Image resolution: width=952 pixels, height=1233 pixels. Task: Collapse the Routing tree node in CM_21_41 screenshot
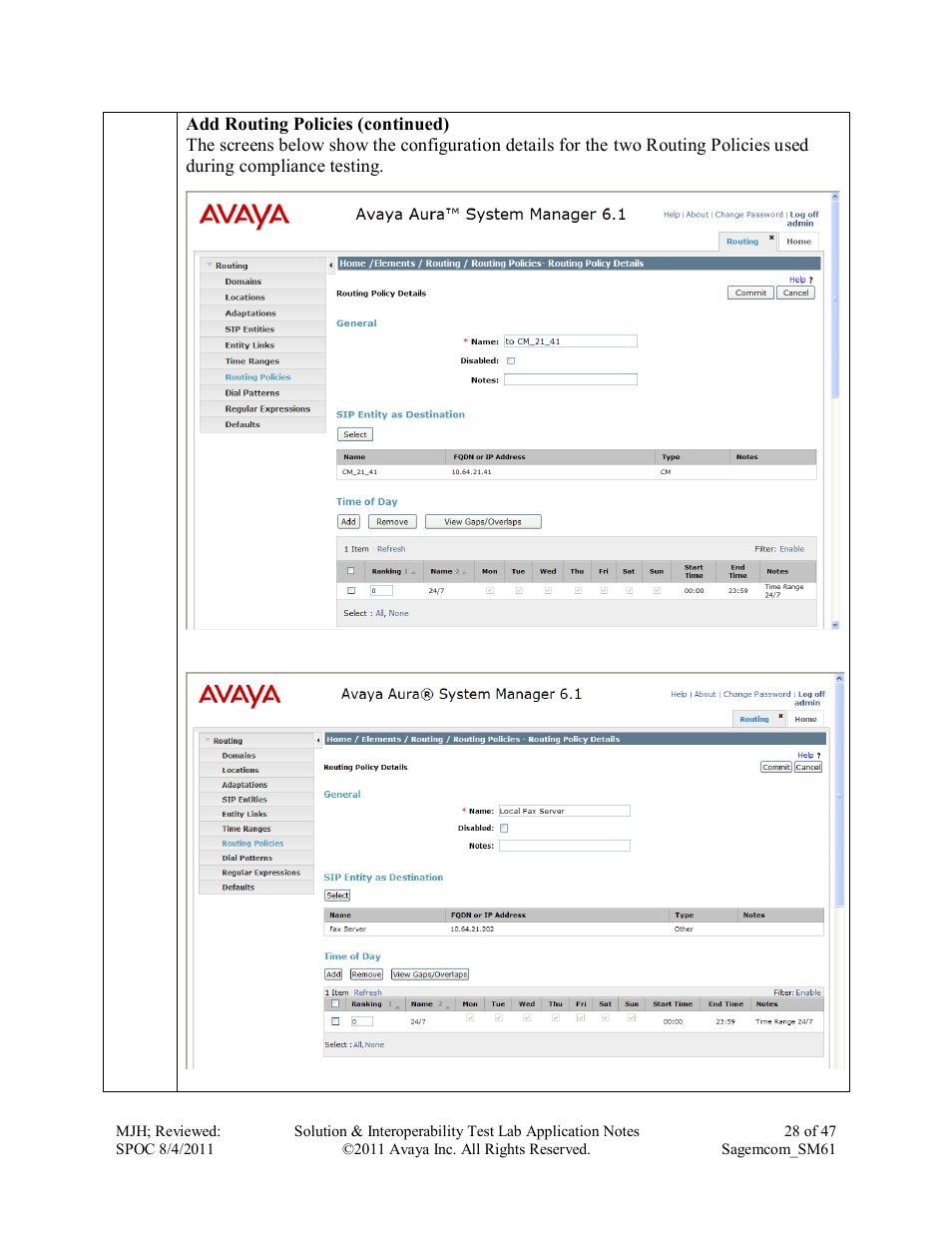[x=210, y=266]
